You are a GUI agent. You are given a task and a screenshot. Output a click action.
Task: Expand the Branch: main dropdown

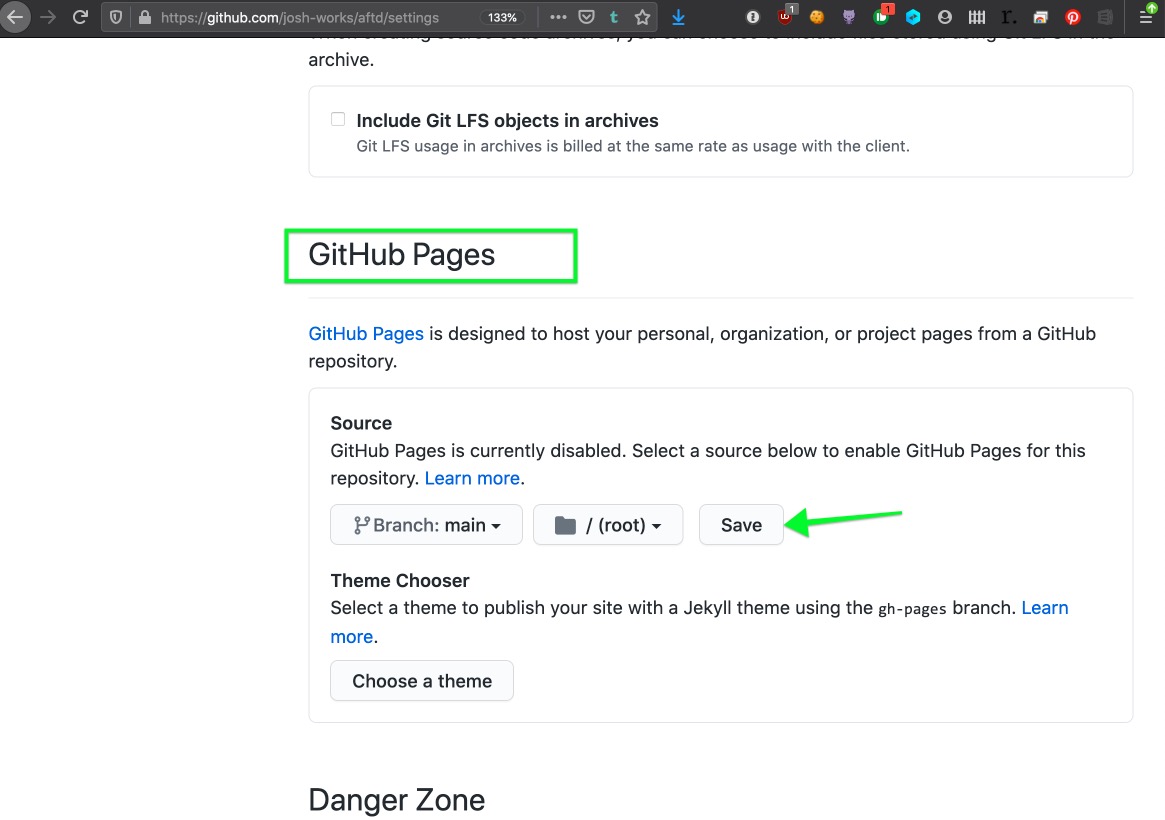pos(426,525)
